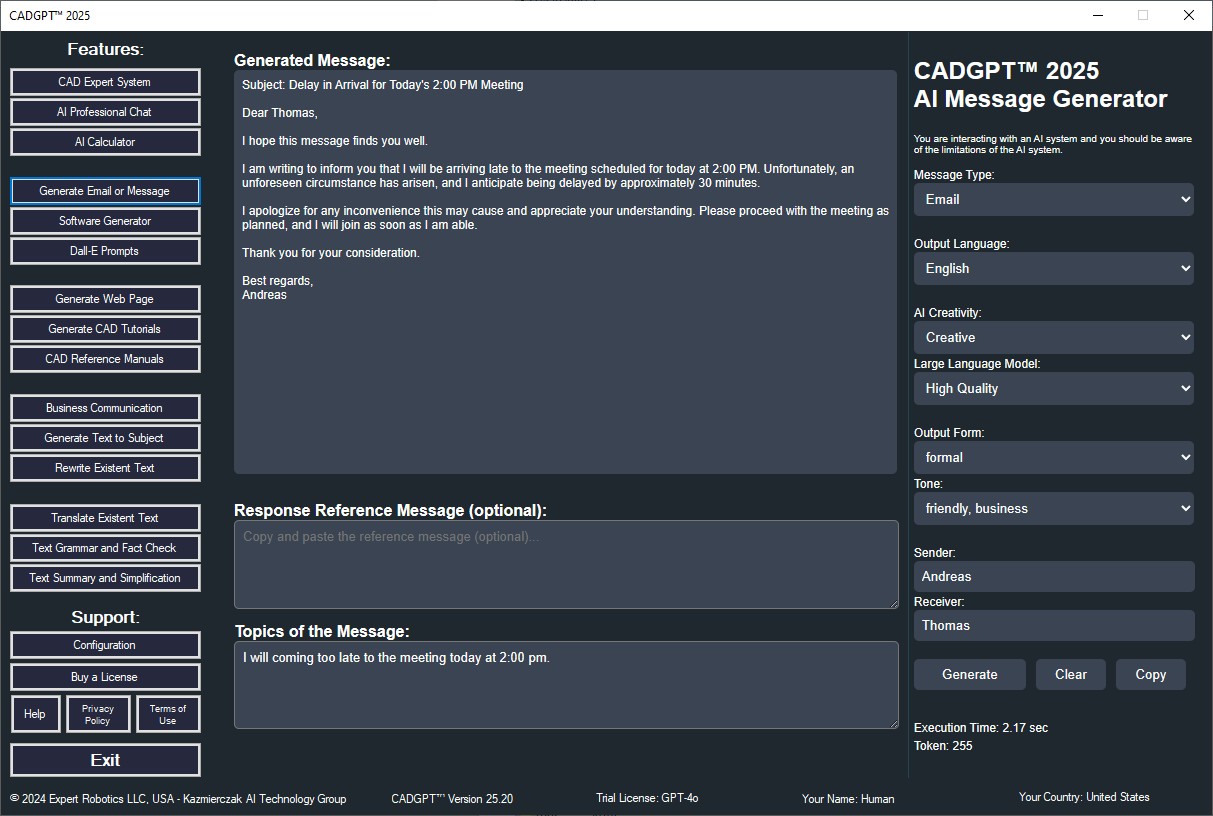Click the email subject line text
Image resolution: width=1213 pixels, height=816 pixels.
click(383, 85)
